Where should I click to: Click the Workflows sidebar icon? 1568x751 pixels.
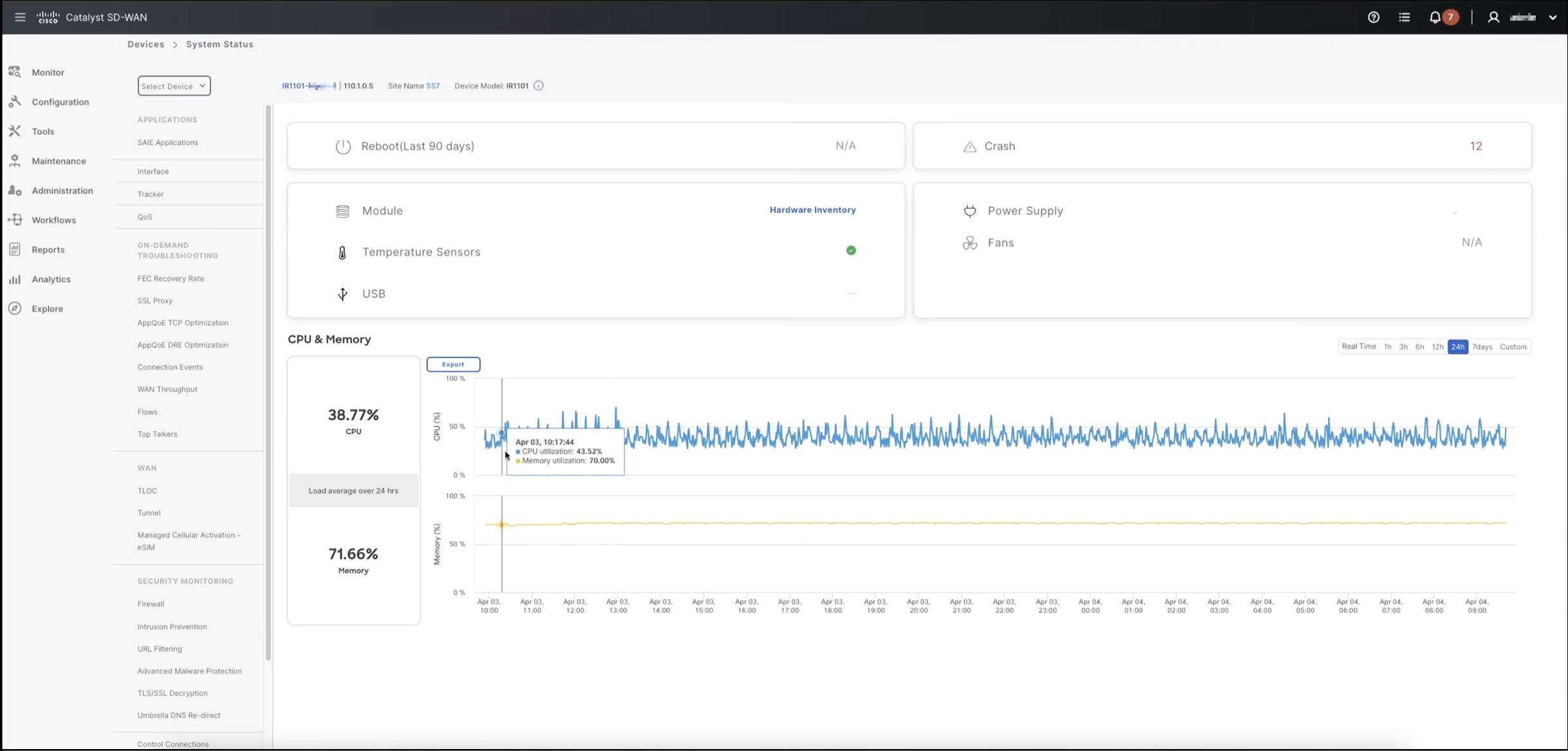[x=15, y=220]
